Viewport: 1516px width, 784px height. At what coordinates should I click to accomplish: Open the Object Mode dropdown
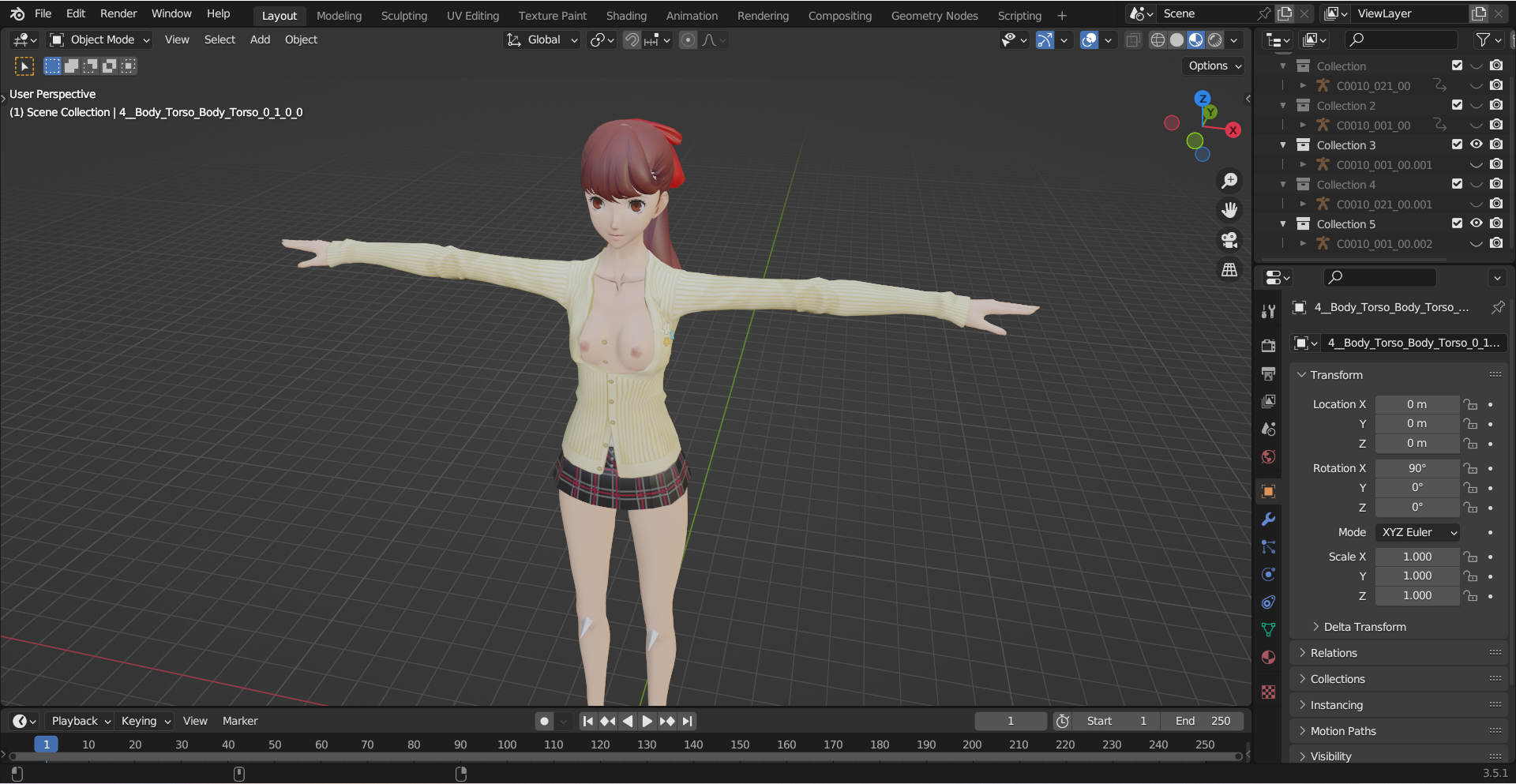[x=99, y=40]
